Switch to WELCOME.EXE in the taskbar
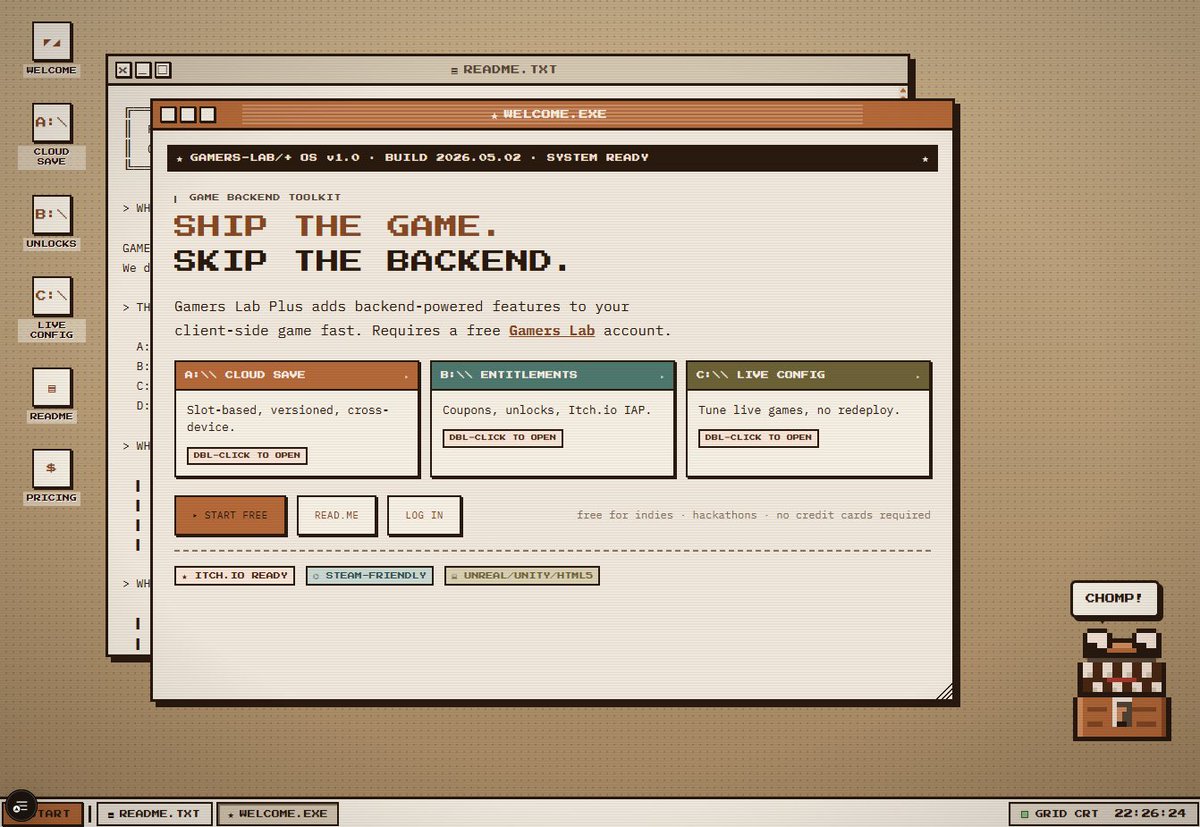This screenshot has width=1200, height=827. click(x=278, y=814)
